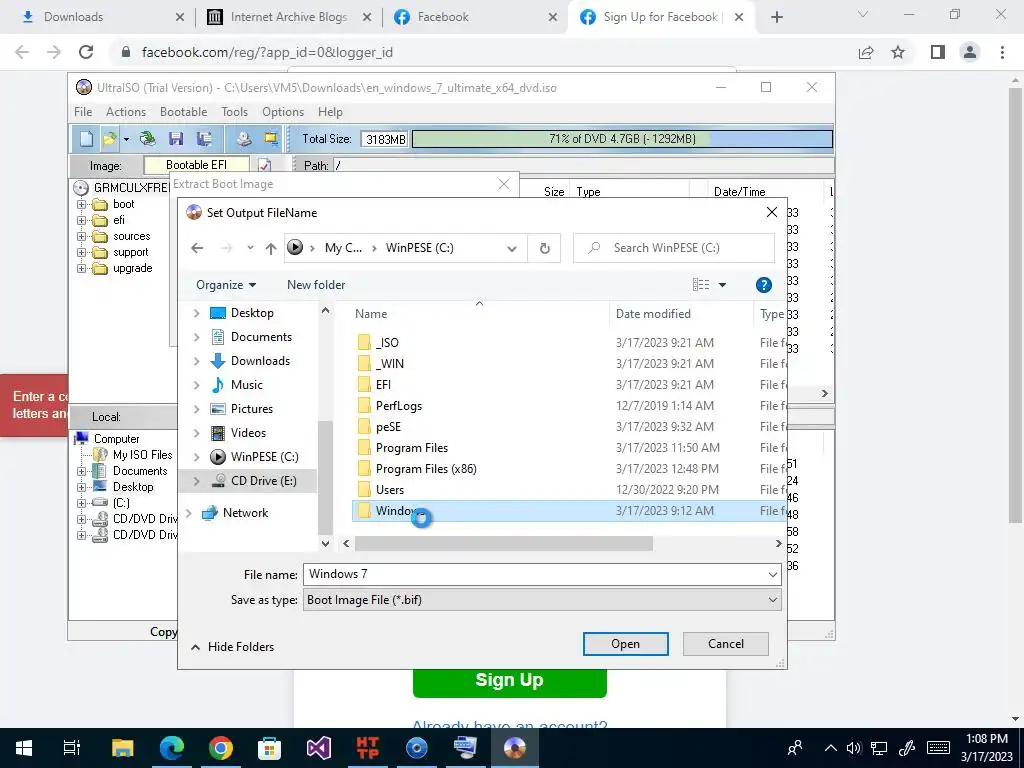
Task: Click the green Sign Up button on Facebook
Action: pos(509,680)
